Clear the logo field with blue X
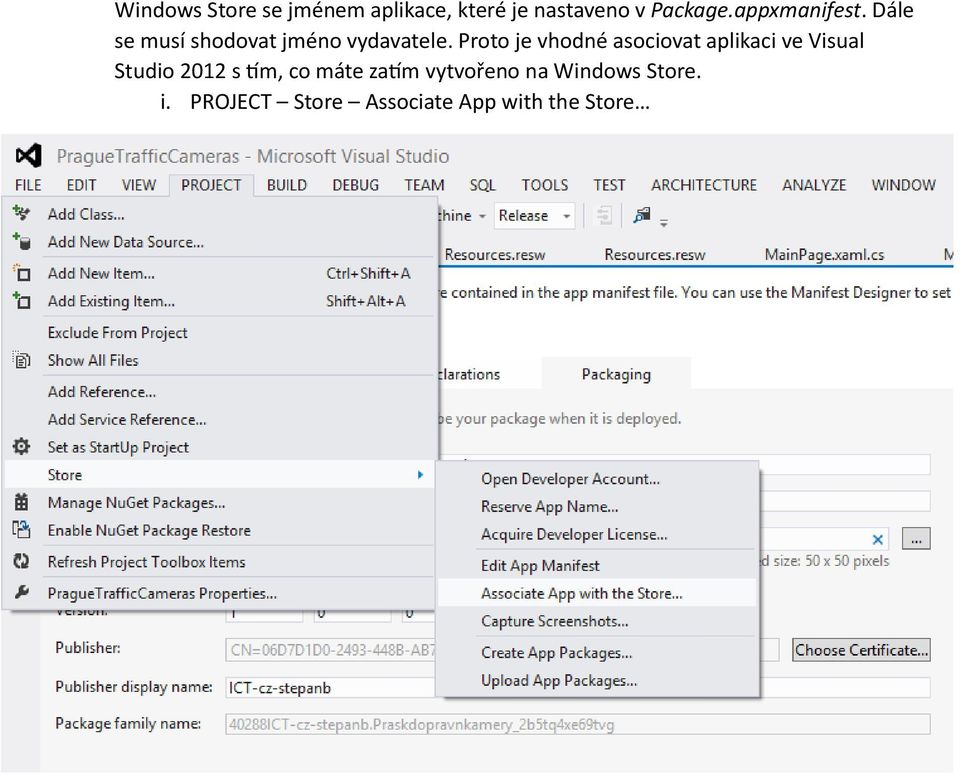The image size is (960, 774). tap(877, 539)
